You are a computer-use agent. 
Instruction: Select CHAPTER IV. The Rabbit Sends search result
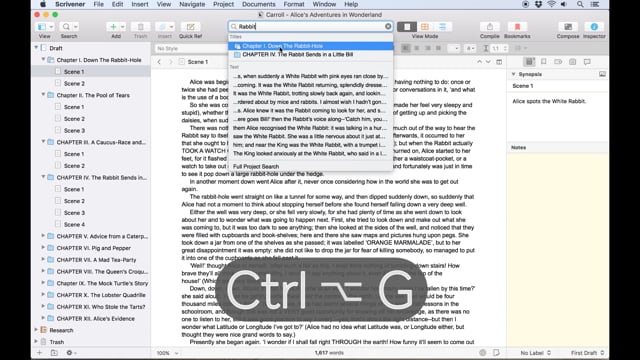point(311,55)
